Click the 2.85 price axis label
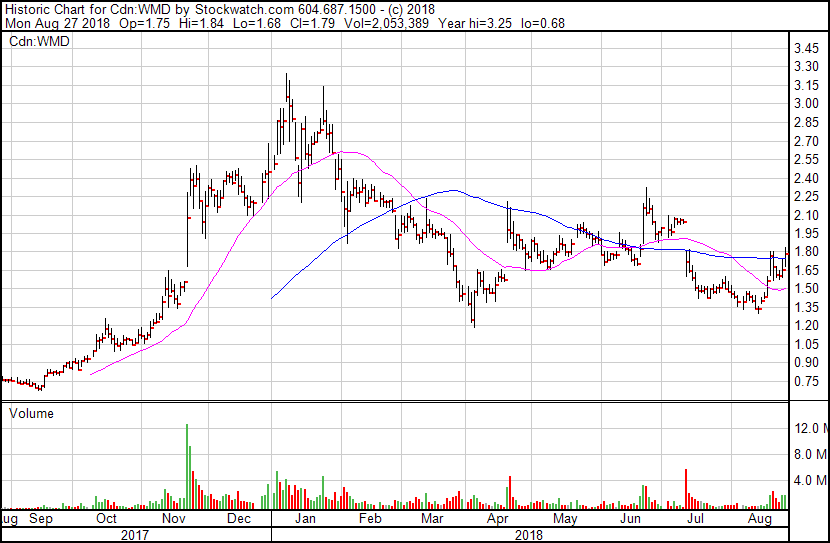The image size is (830, 543). click(806, 122)
